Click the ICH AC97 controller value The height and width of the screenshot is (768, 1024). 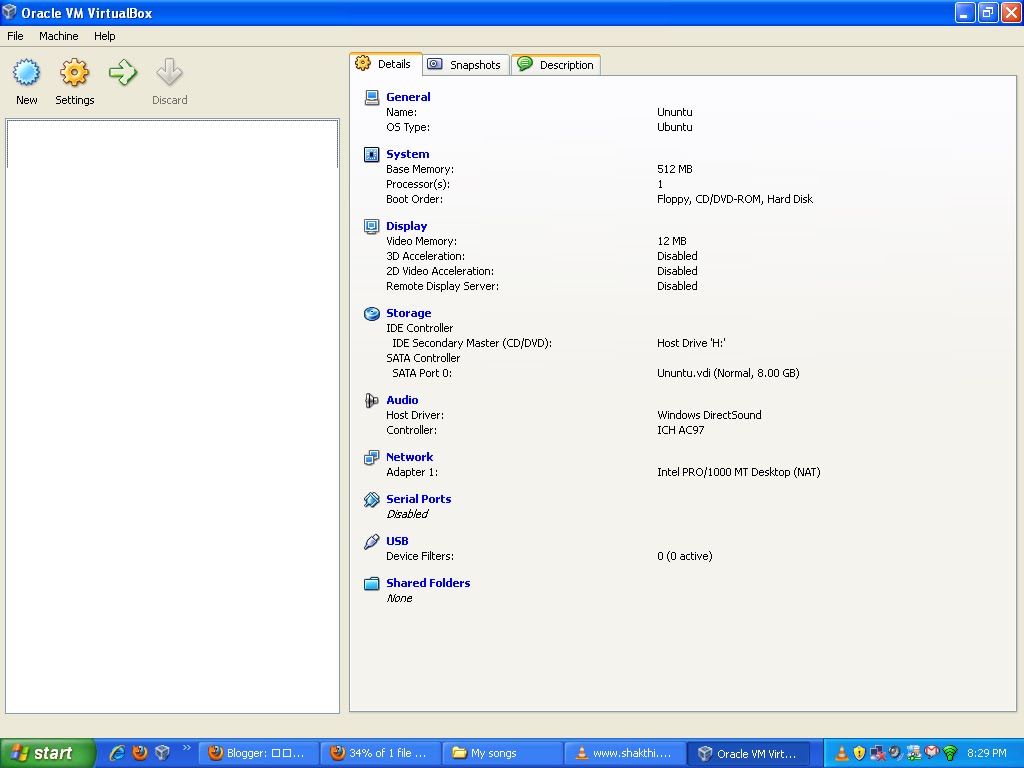pos(680,430)
